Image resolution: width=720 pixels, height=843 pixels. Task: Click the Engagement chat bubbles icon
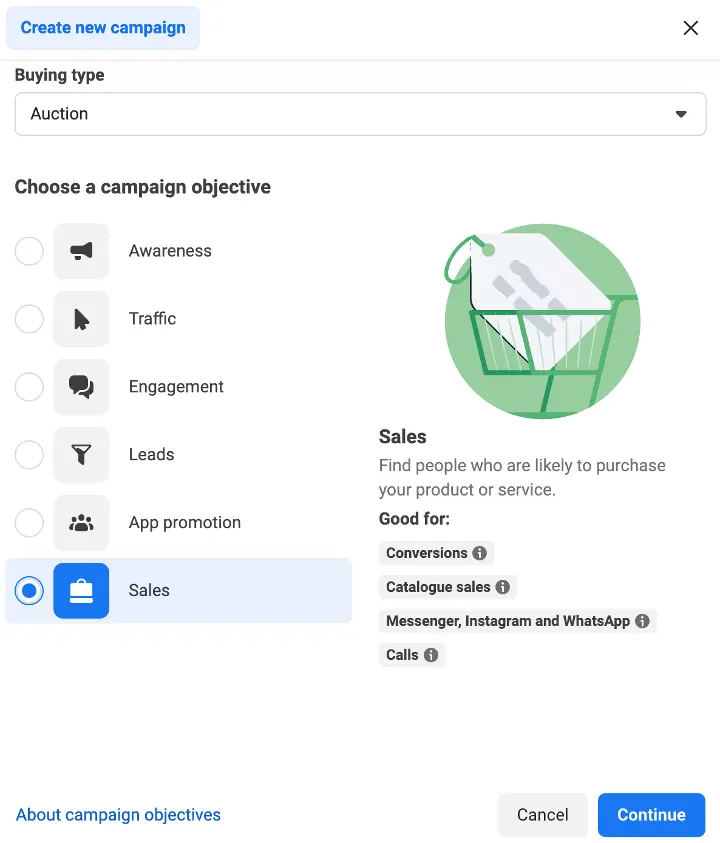pyautogui.click(x=81, y=387)
